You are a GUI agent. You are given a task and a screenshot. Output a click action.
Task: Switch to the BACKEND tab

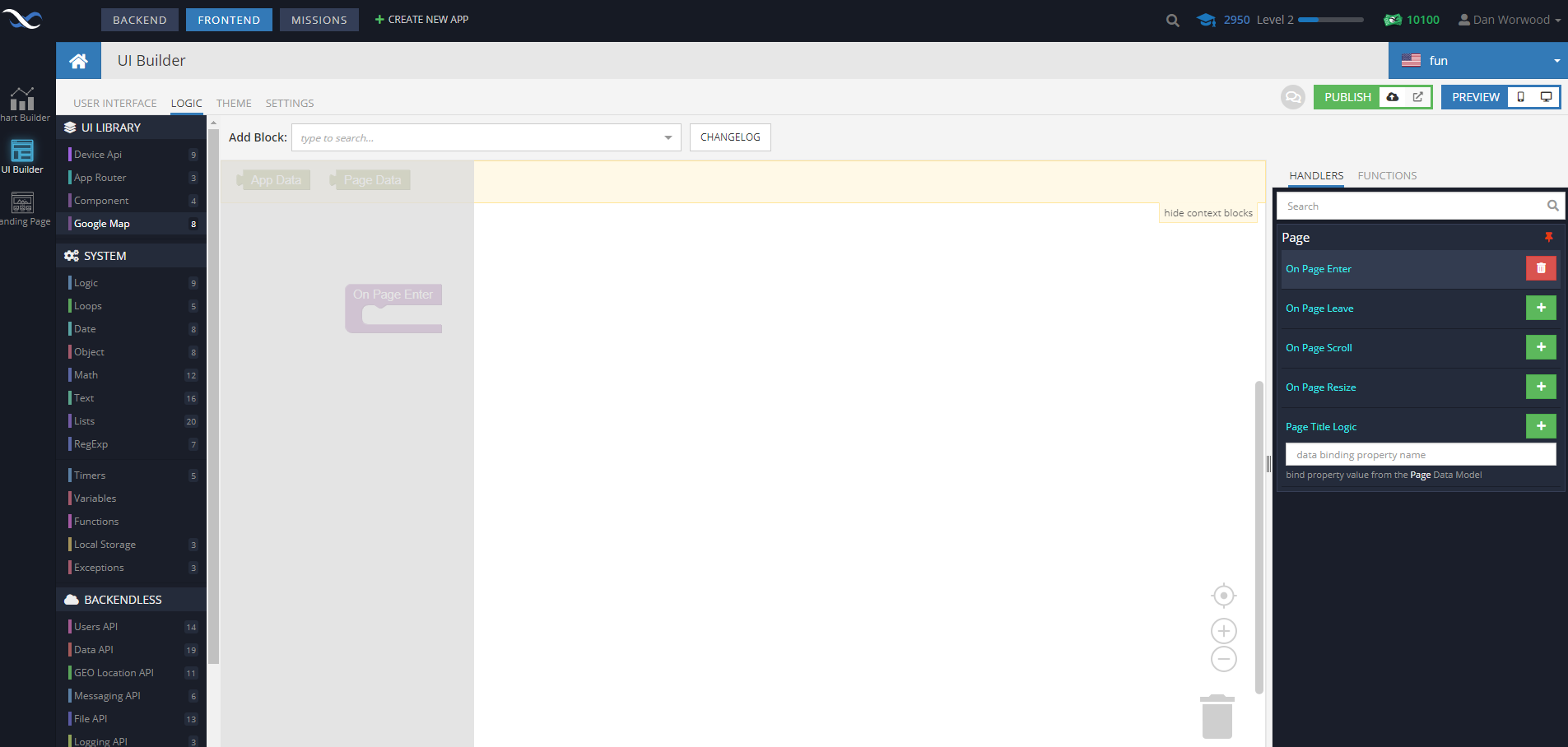point(140,20)
